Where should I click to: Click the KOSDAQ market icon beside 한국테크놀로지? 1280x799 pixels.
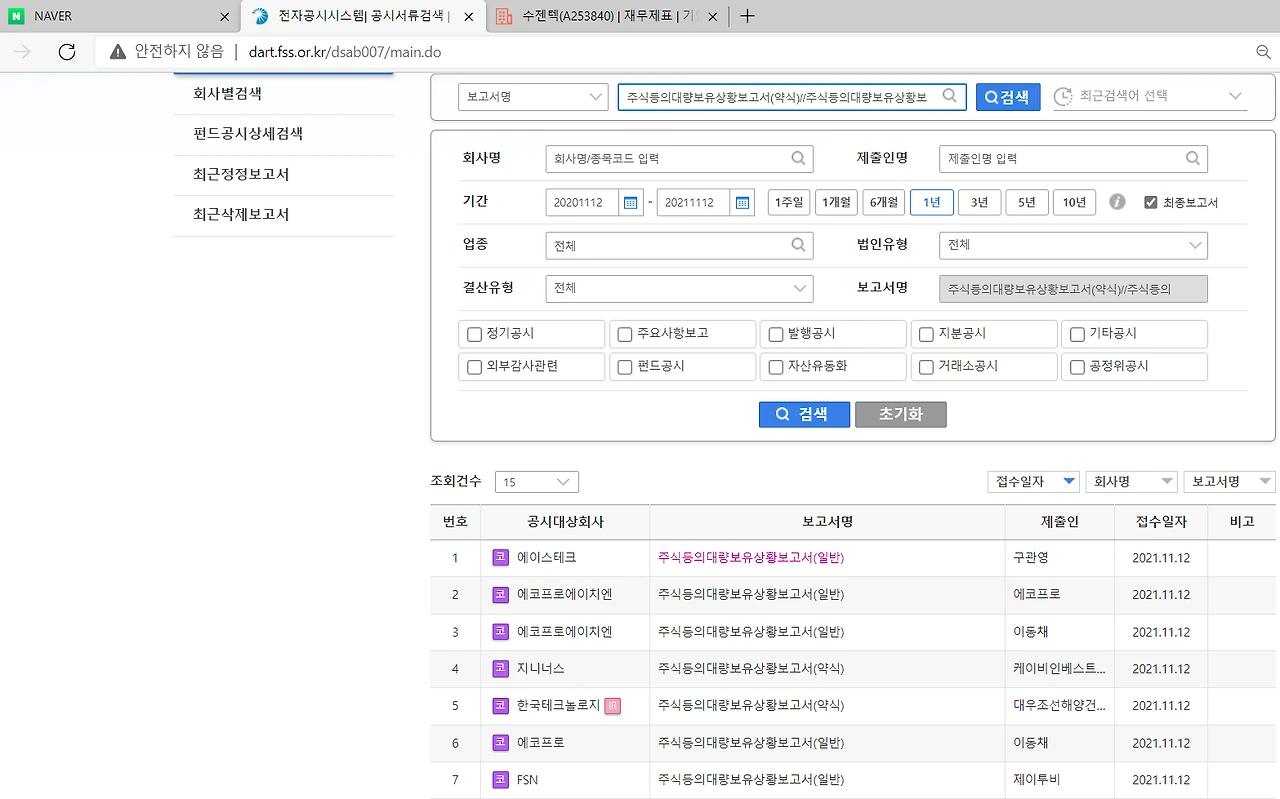(501, 705)
